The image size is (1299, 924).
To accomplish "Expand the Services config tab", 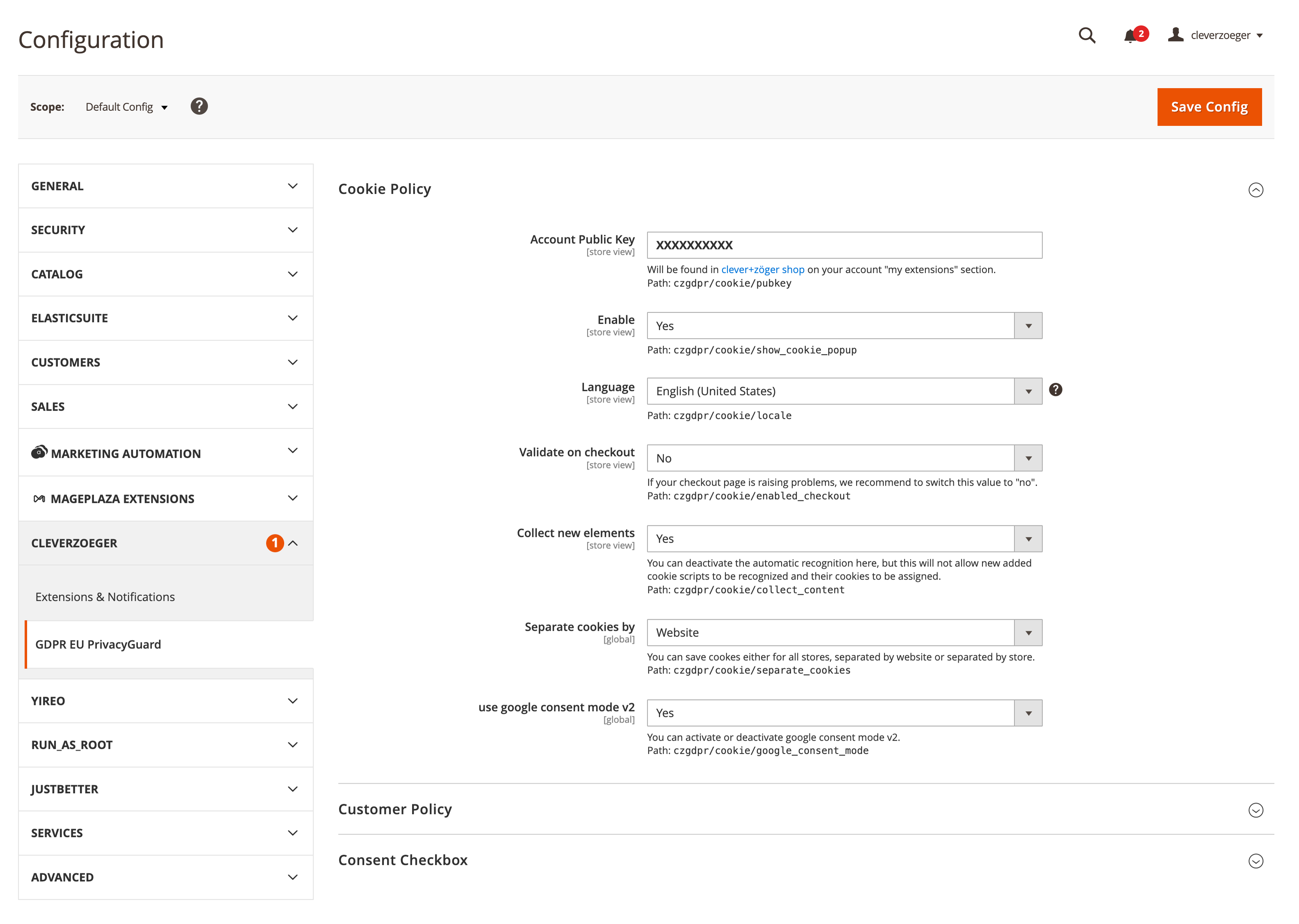I will (x=166, y=833).
